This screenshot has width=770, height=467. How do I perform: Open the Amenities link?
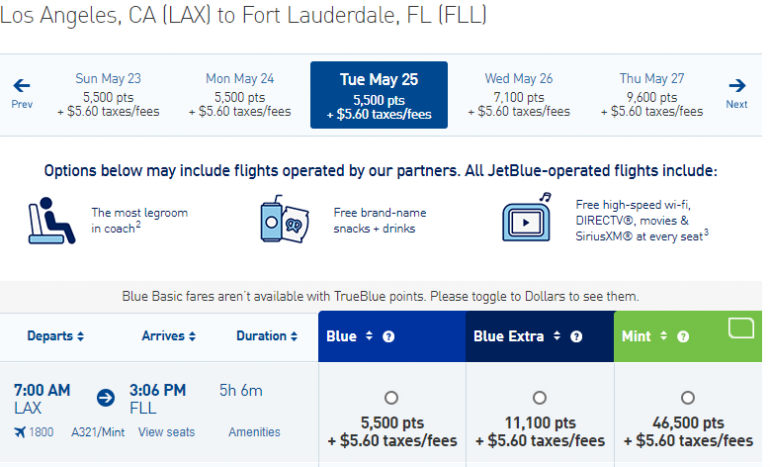click(x=254, y=432)
